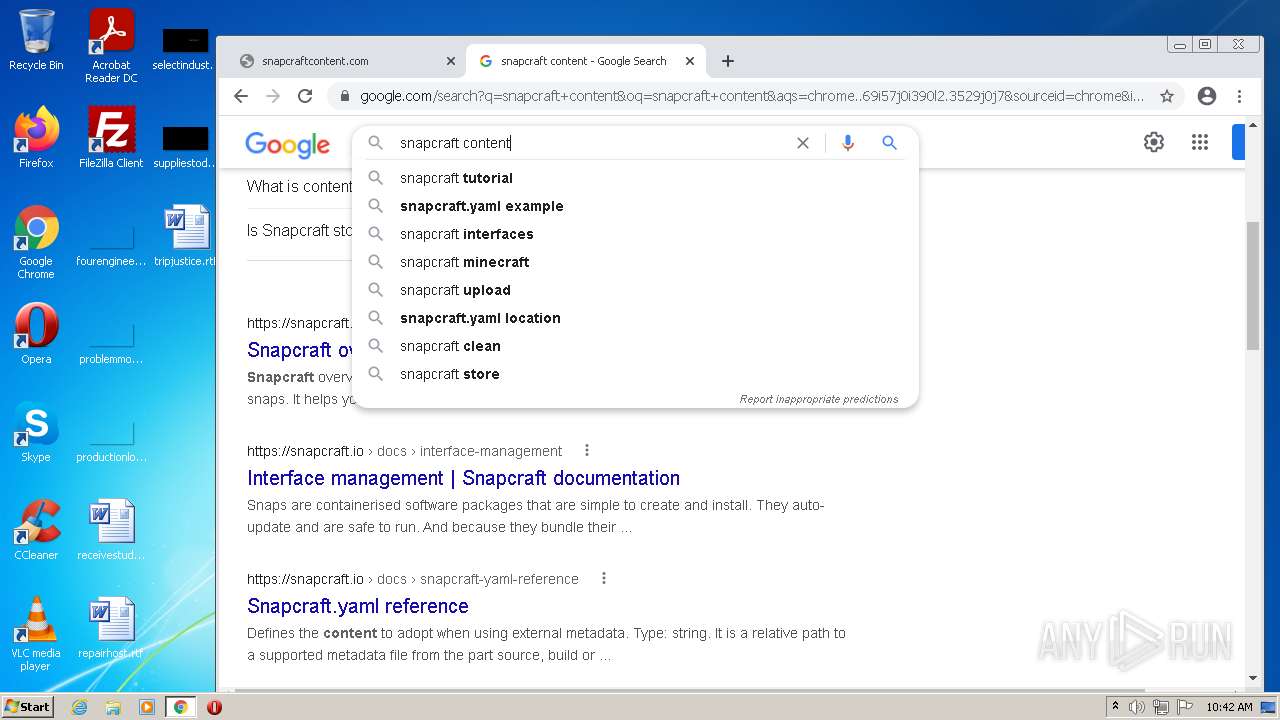The height and width of the screenshot is (720, 1280).
Task: Open the receivestud document on desktop
Action: [111, 530]
